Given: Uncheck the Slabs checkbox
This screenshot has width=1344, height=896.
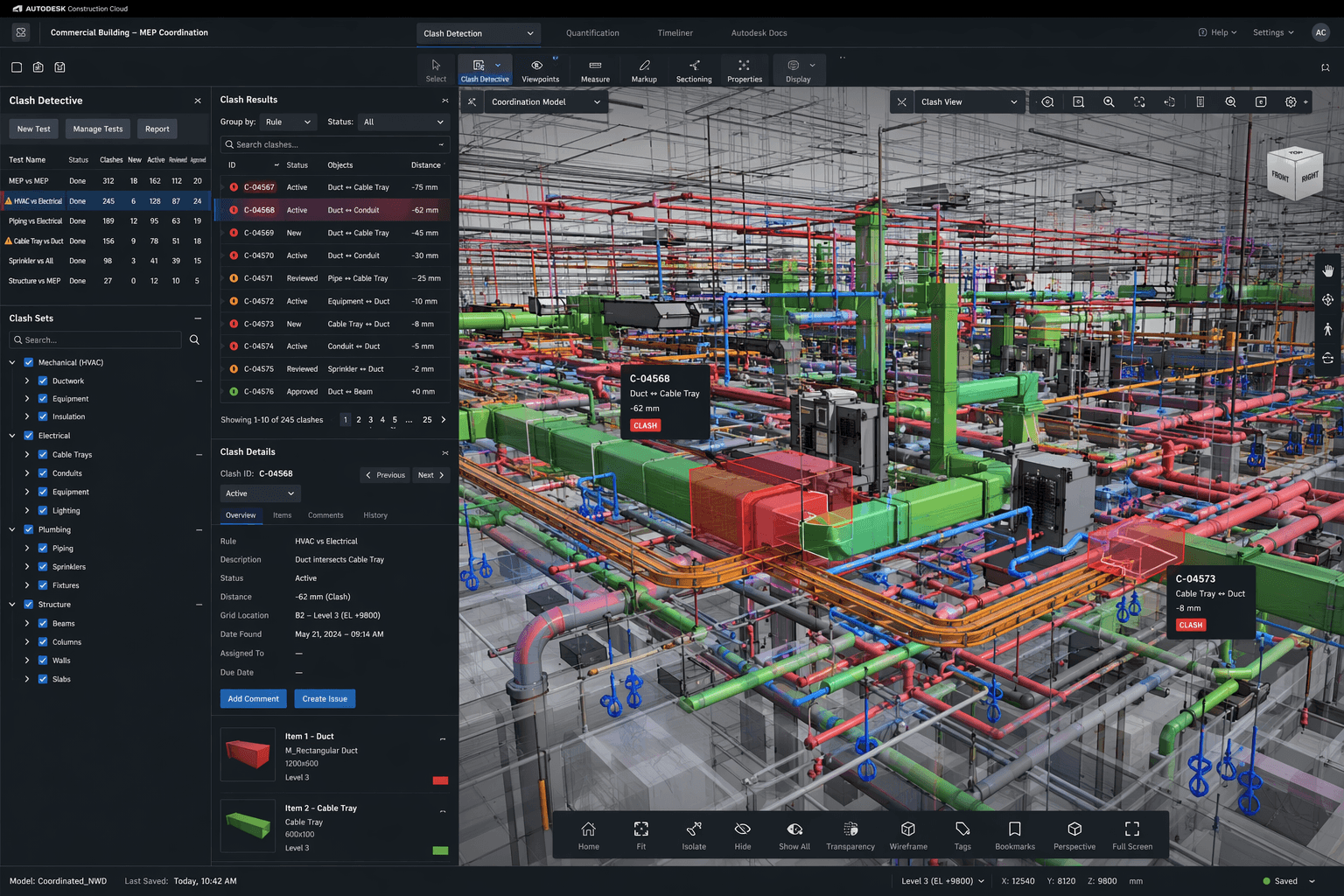Looking at the screenshot, I should pos(43,679).
